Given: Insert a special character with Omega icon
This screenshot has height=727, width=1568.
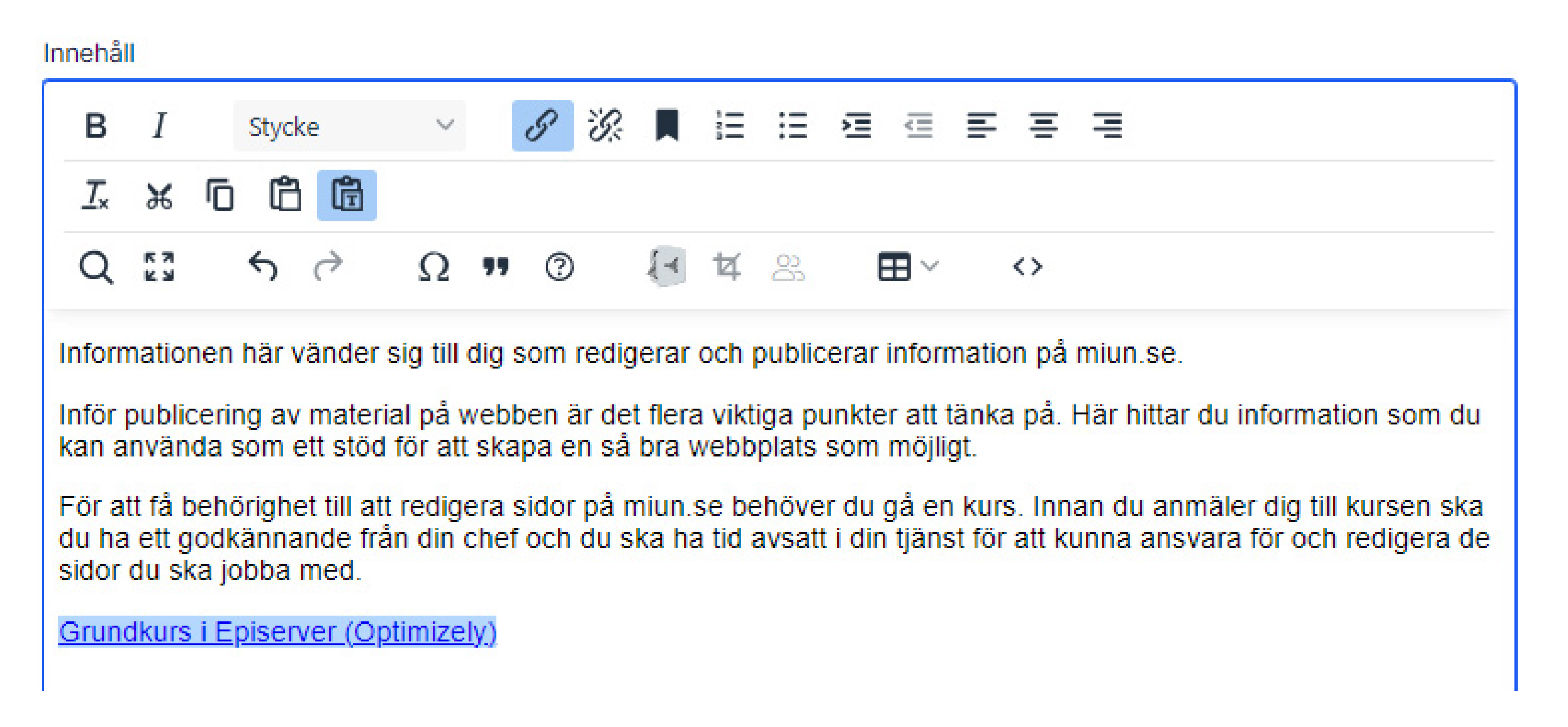Looking at the screenshot, I should coord(434,267).
